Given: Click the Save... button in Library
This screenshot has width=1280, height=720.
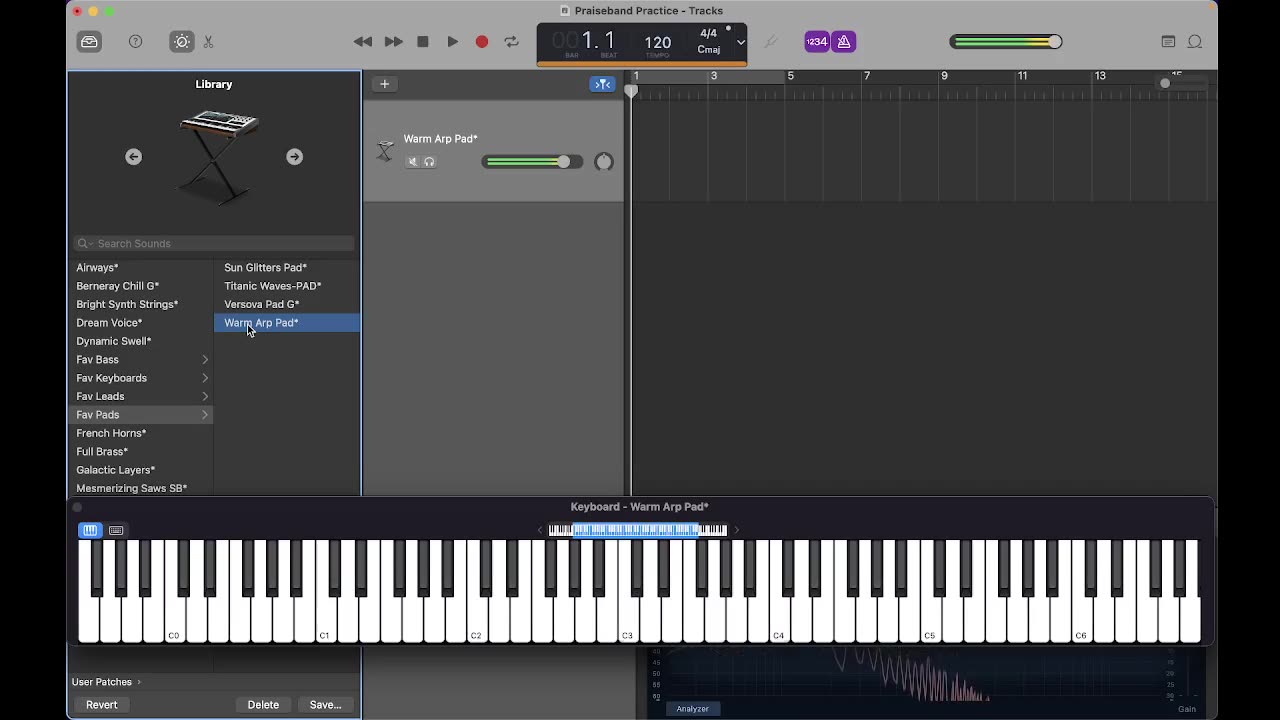Looking at the screenshot, I should (x=326, y=705).
